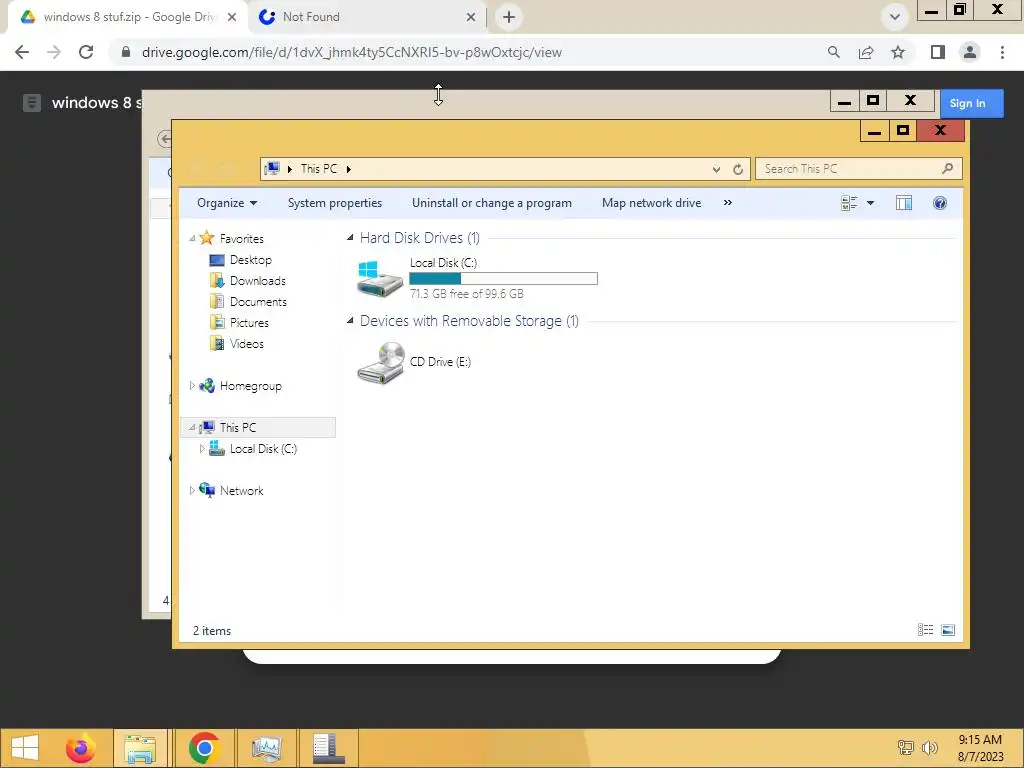Viewport: 1024px width, 768px height.
Task: Bookmark this page with the star icon
Action: click(x=898, y=52)
